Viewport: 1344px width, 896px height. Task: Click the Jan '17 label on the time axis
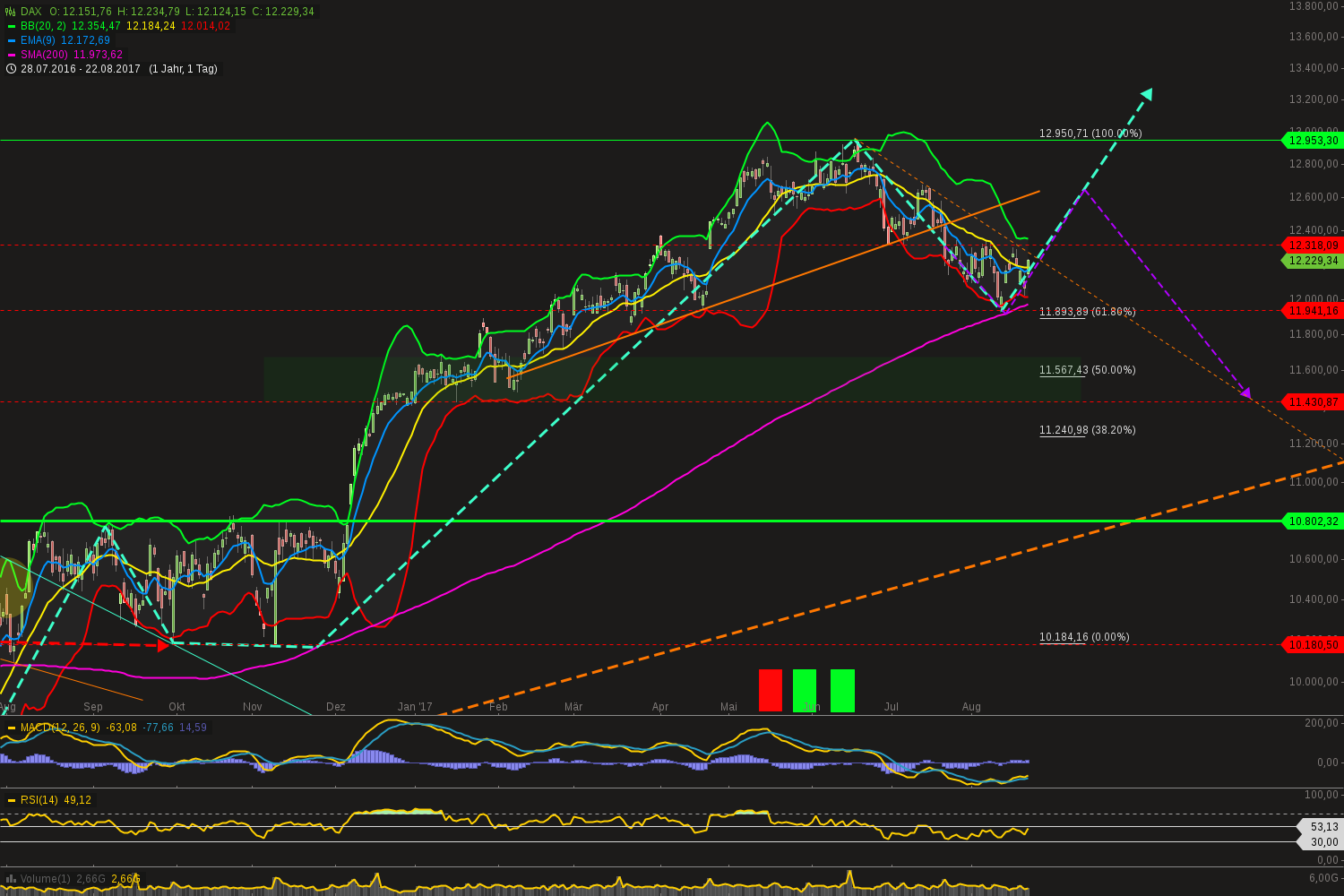click(415, 707)
